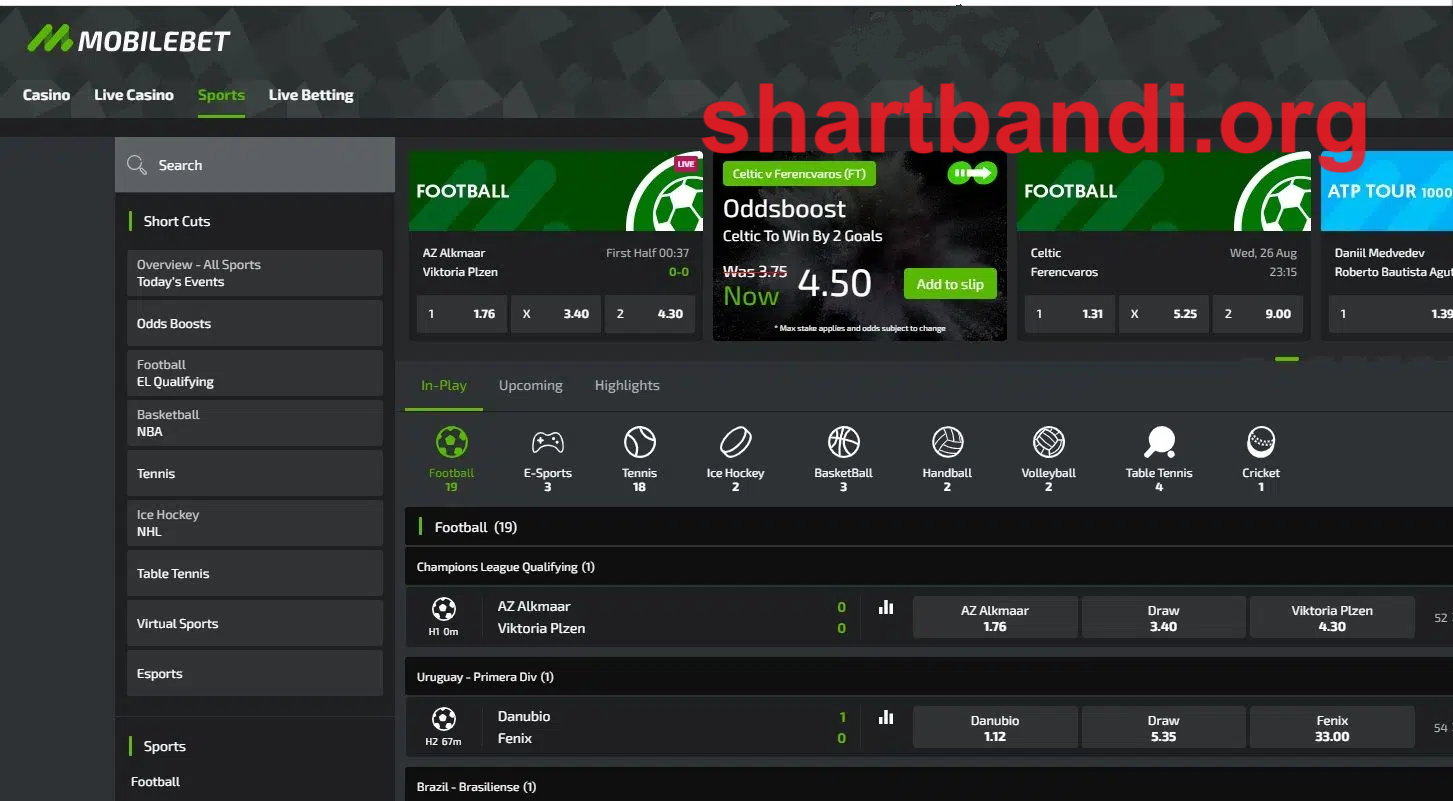
Task: Select the Cricket ball icon
Action: click(x=1261, y=442)
